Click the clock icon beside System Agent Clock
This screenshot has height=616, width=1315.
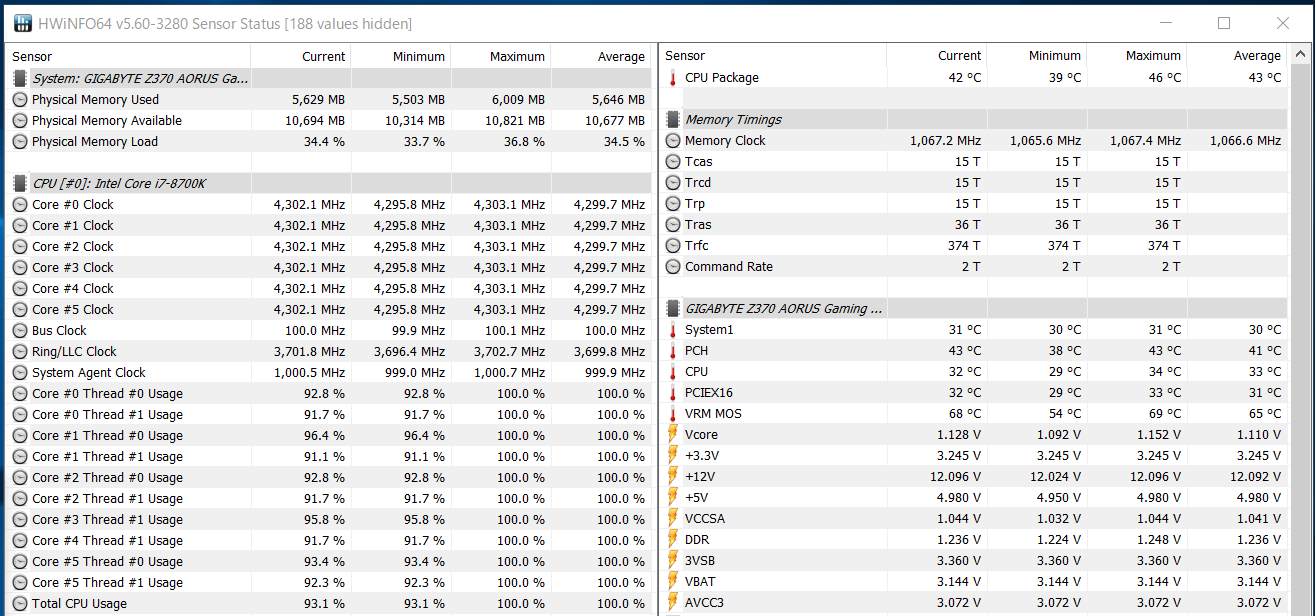tap(20, 373)
